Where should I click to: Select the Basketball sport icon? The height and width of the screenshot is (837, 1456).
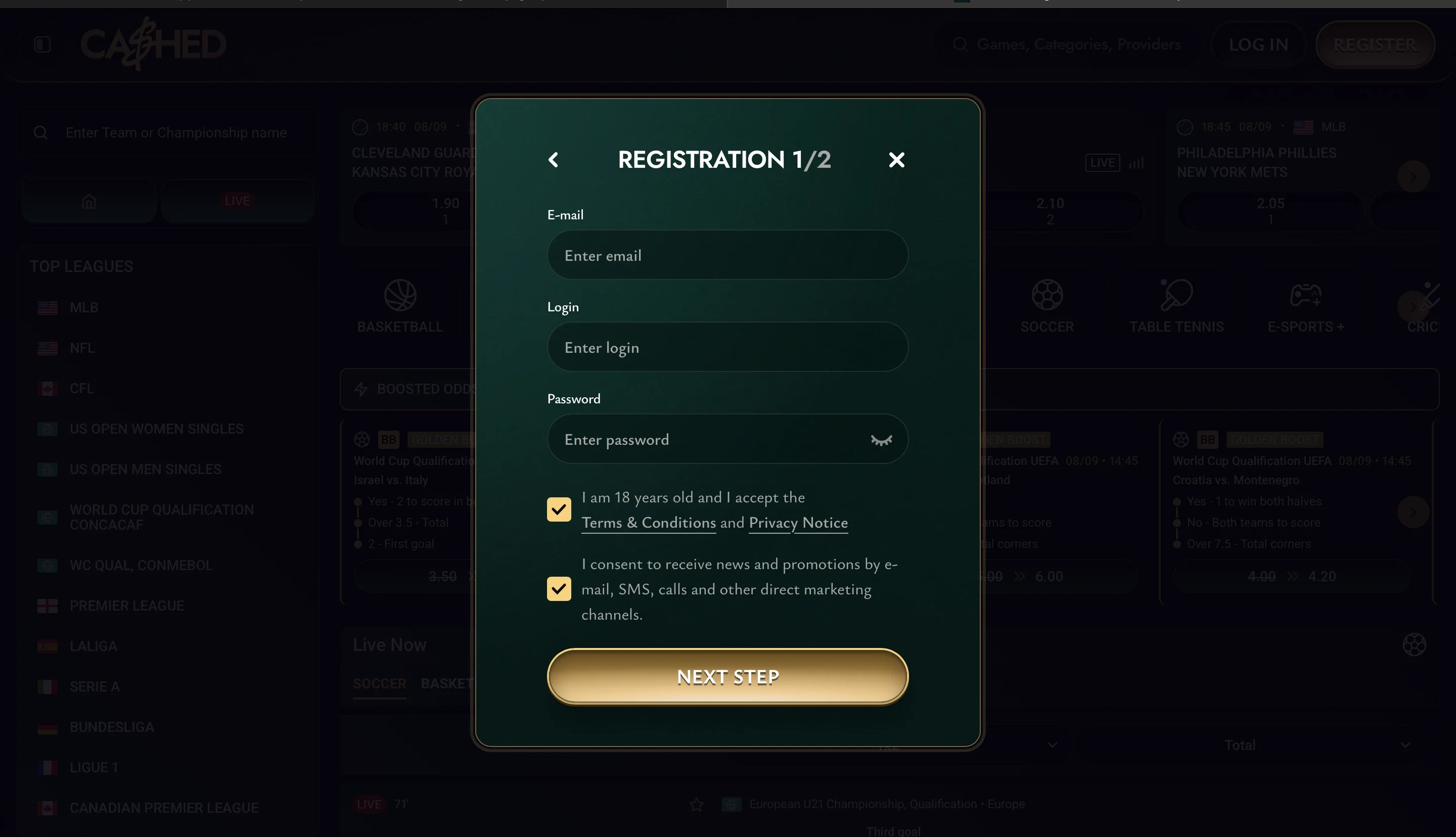[400, 295]
